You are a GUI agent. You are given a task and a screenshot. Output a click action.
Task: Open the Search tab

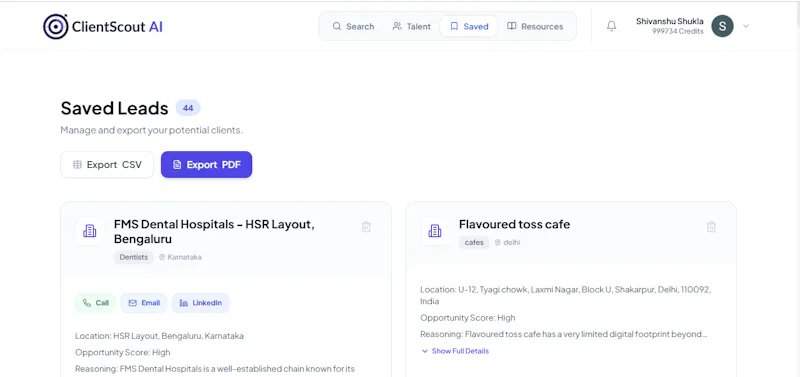pos(353,27)
